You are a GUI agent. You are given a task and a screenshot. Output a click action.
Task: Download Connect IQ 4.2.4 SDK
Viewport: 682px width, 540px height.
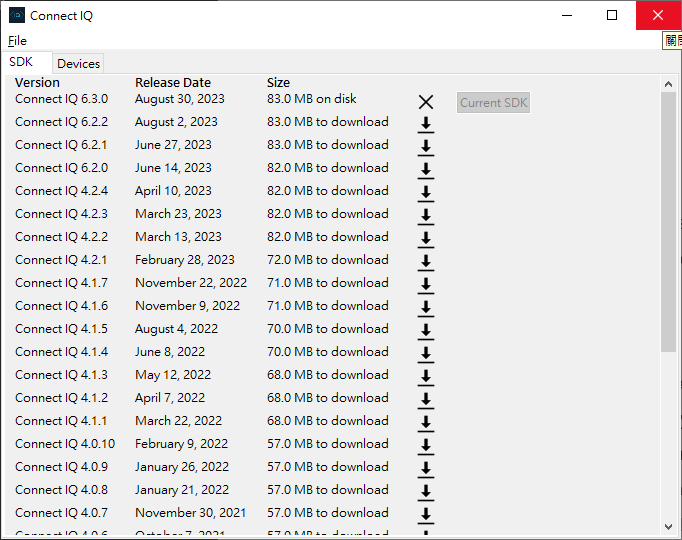click(x=426, y=193)
